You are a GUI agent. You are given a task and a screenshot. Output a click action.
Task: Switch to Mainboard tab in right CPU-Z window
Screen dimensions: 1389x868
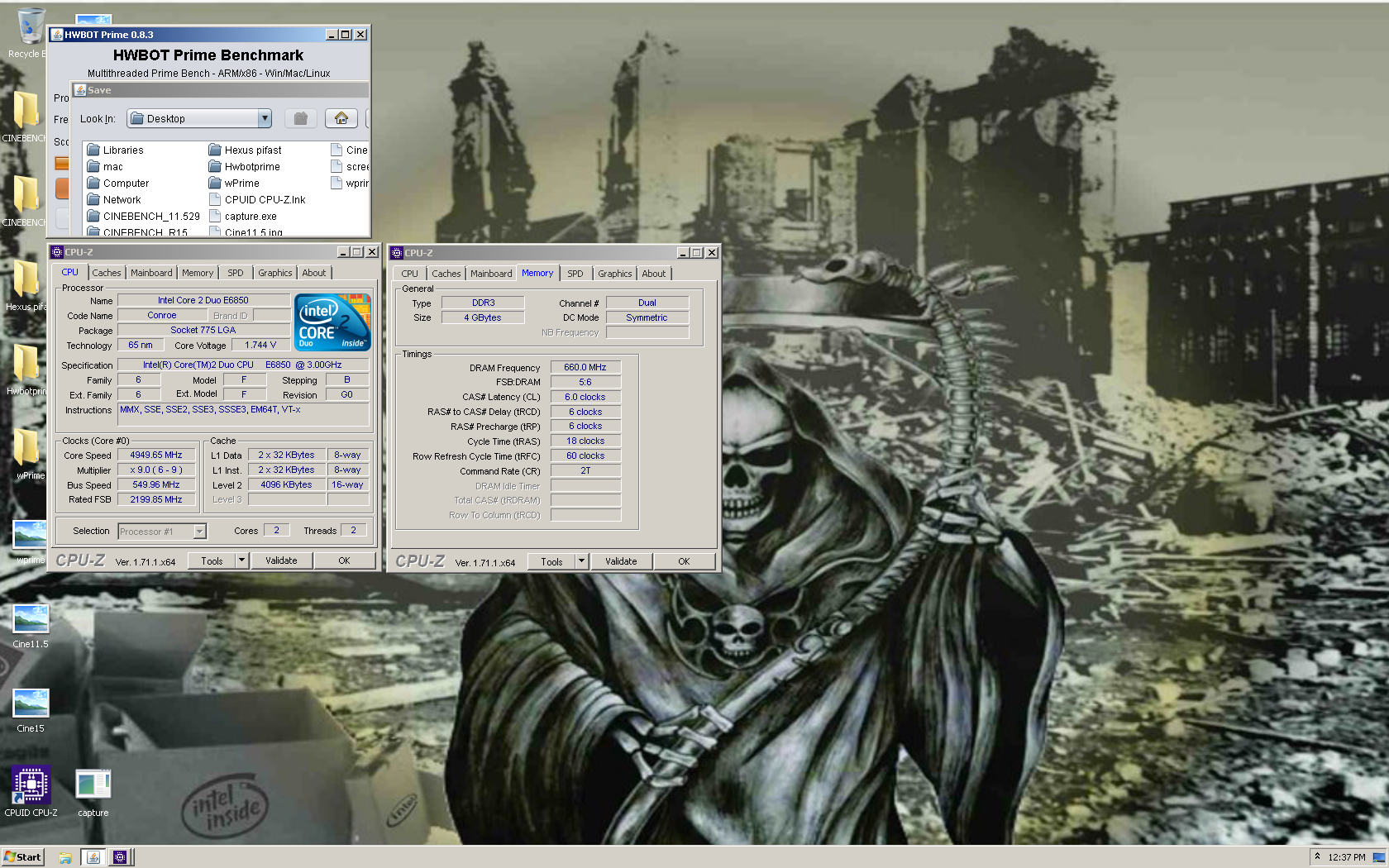[491, 274]
